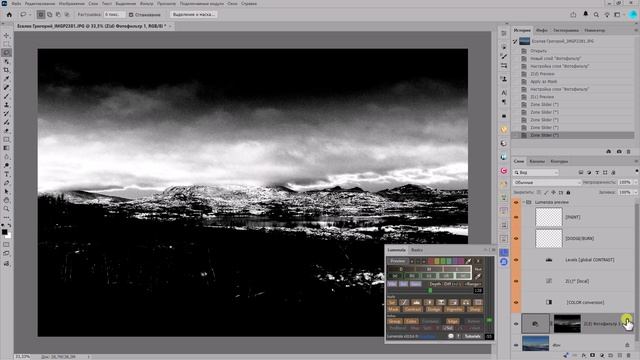Open the workspace switcher dropdown at top right
This screenshot has height=360, width=640.
click(x=618, y=14)
